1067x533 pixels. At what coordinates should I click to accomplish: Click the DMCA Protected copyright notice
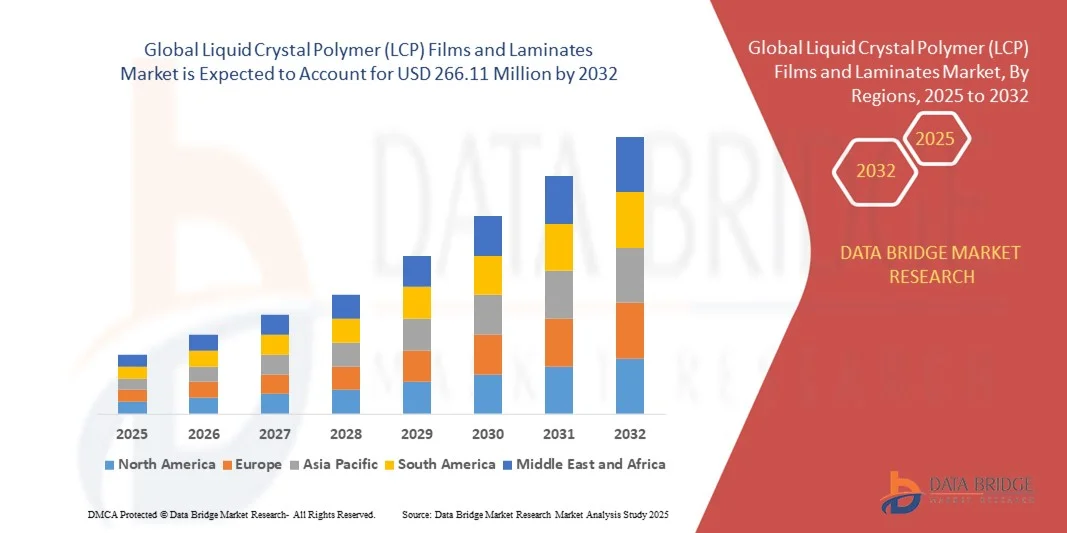(230, 514)
